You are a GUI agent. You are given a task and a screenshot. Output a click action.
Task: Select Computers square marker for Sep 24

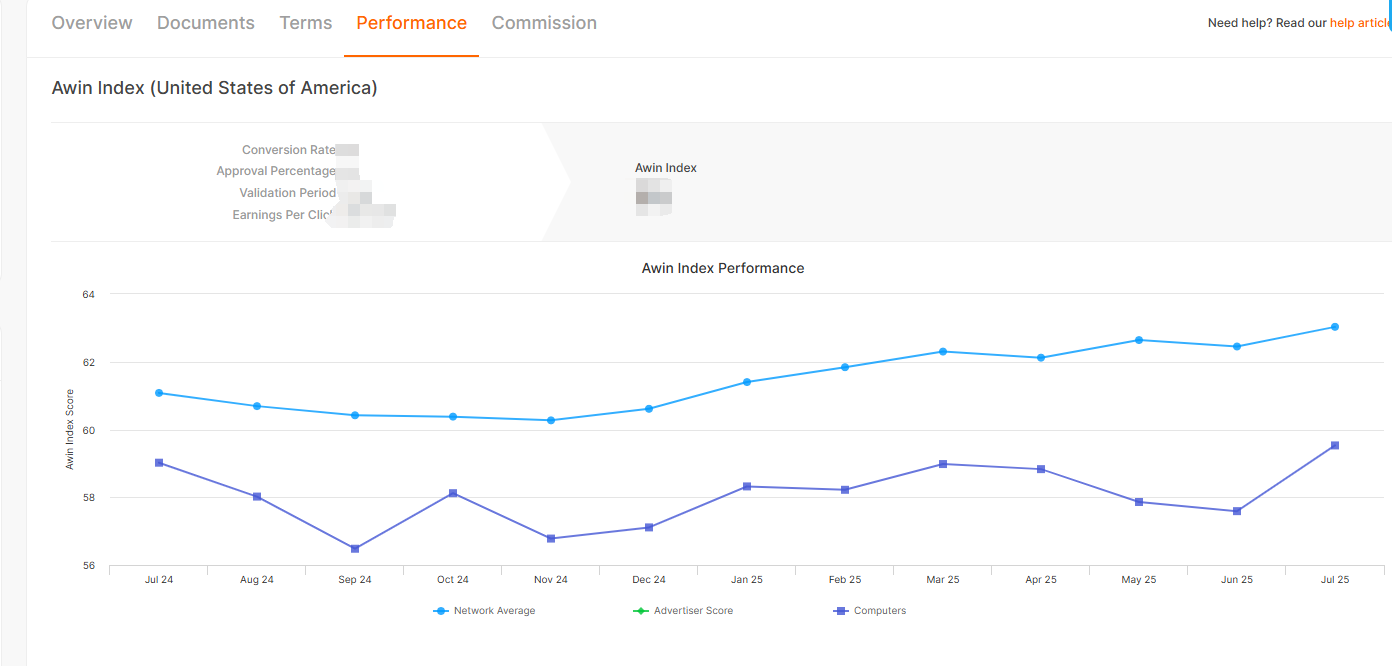point(355,549)
